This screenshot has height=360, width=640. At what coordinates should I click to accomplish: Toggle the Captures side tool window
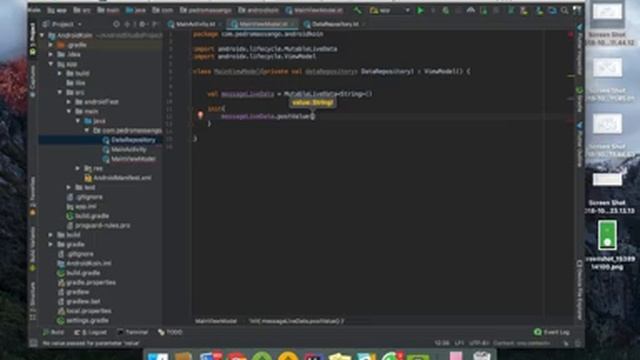click(33, 82)
